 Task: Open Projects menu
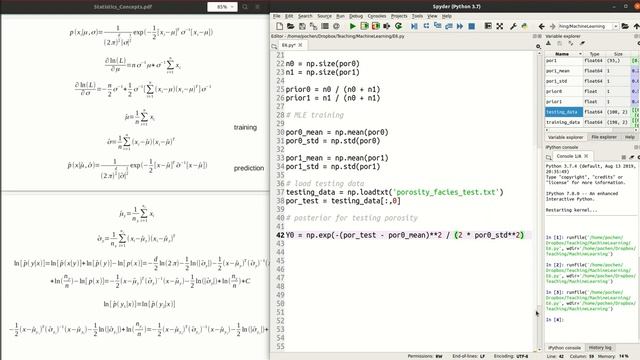(399, 16)
